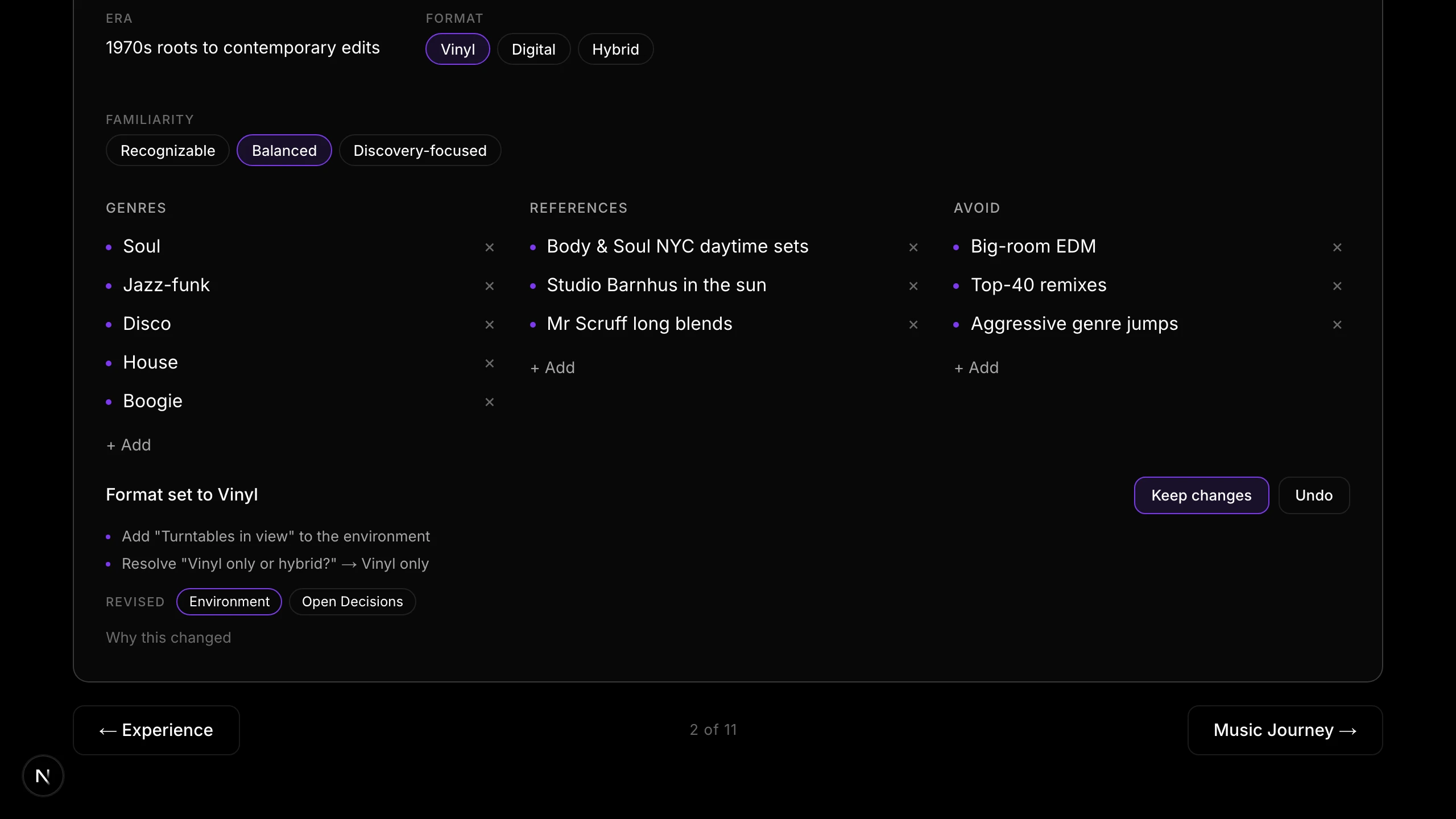1456x819 pixels.
Task: Delete the Body & Soul NYC reference
Action: click(913, 247)
